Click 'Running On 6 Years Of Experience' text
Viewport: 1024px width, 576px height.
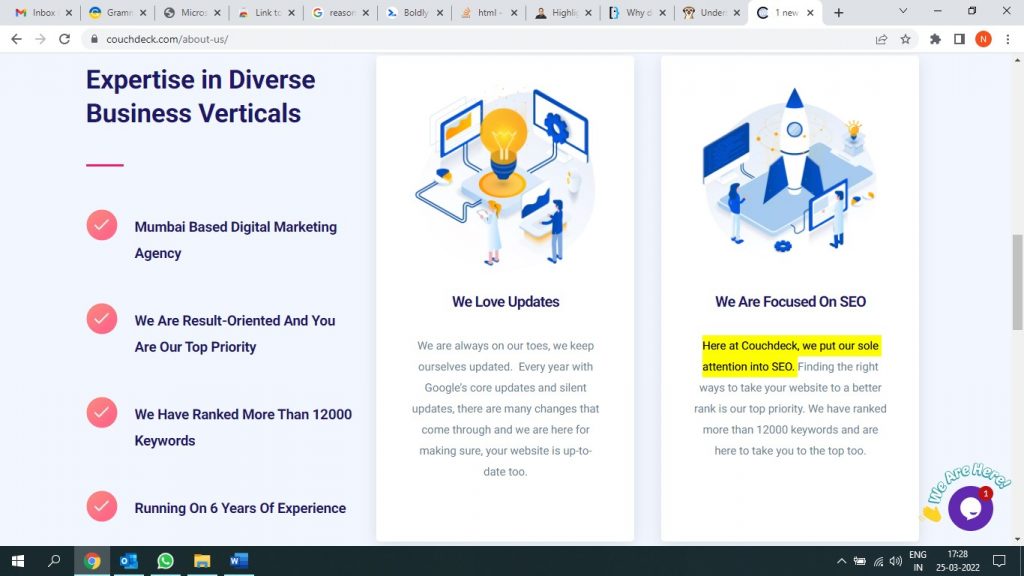tap(240, 508)
